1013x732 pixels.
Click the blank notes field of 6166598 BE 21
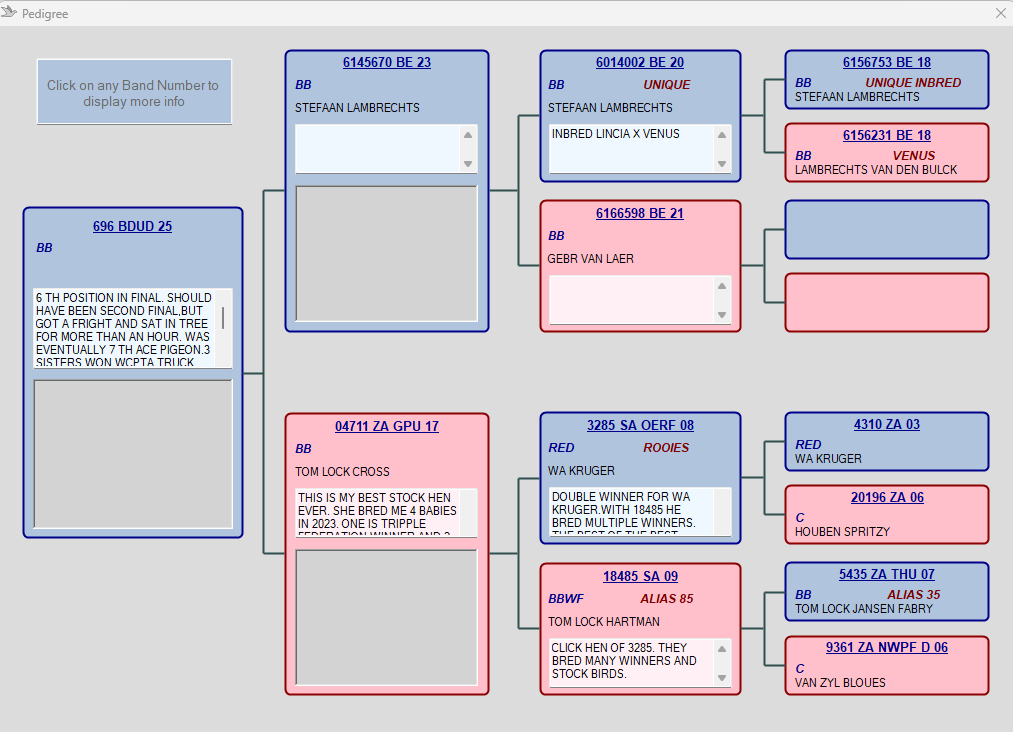[x=630, y=300]
